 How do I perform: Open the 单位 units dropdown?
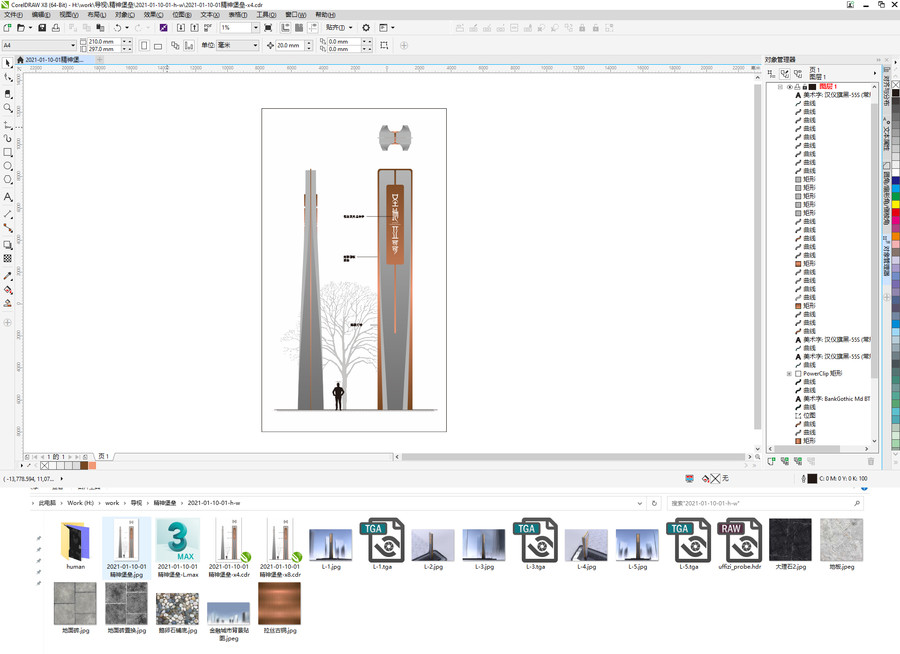tap(255, 45)
